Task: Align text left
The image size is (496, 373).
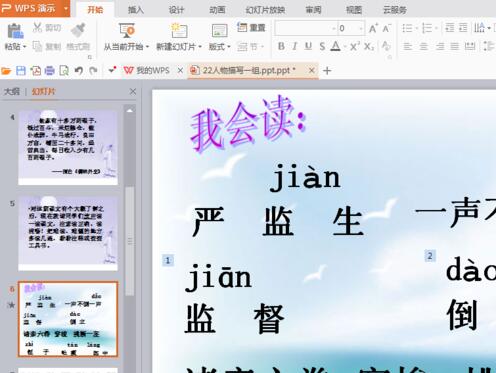Action: [x=407, y=46]
